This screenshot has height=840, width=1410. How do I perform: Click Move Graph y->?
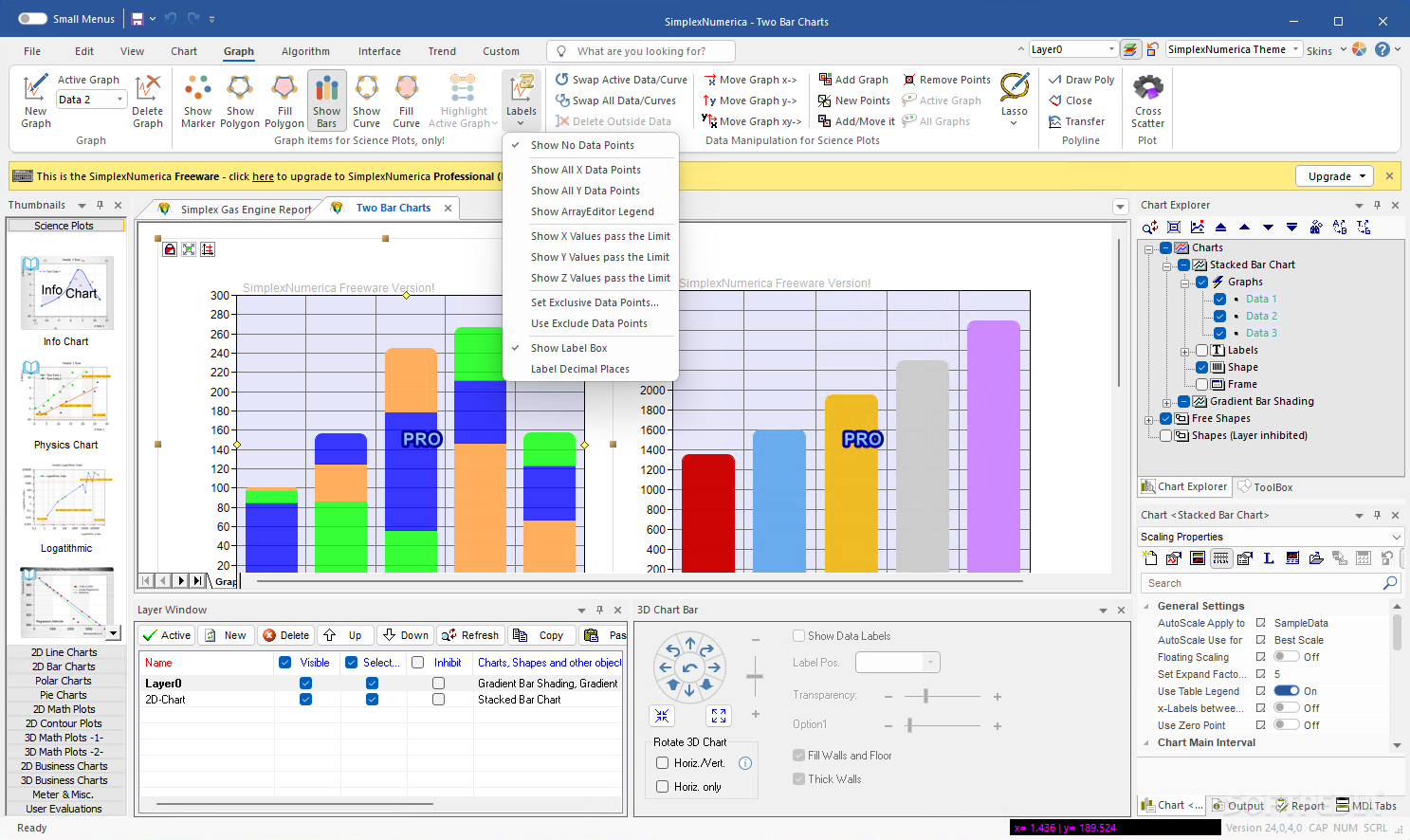click(x=749, y=100)
